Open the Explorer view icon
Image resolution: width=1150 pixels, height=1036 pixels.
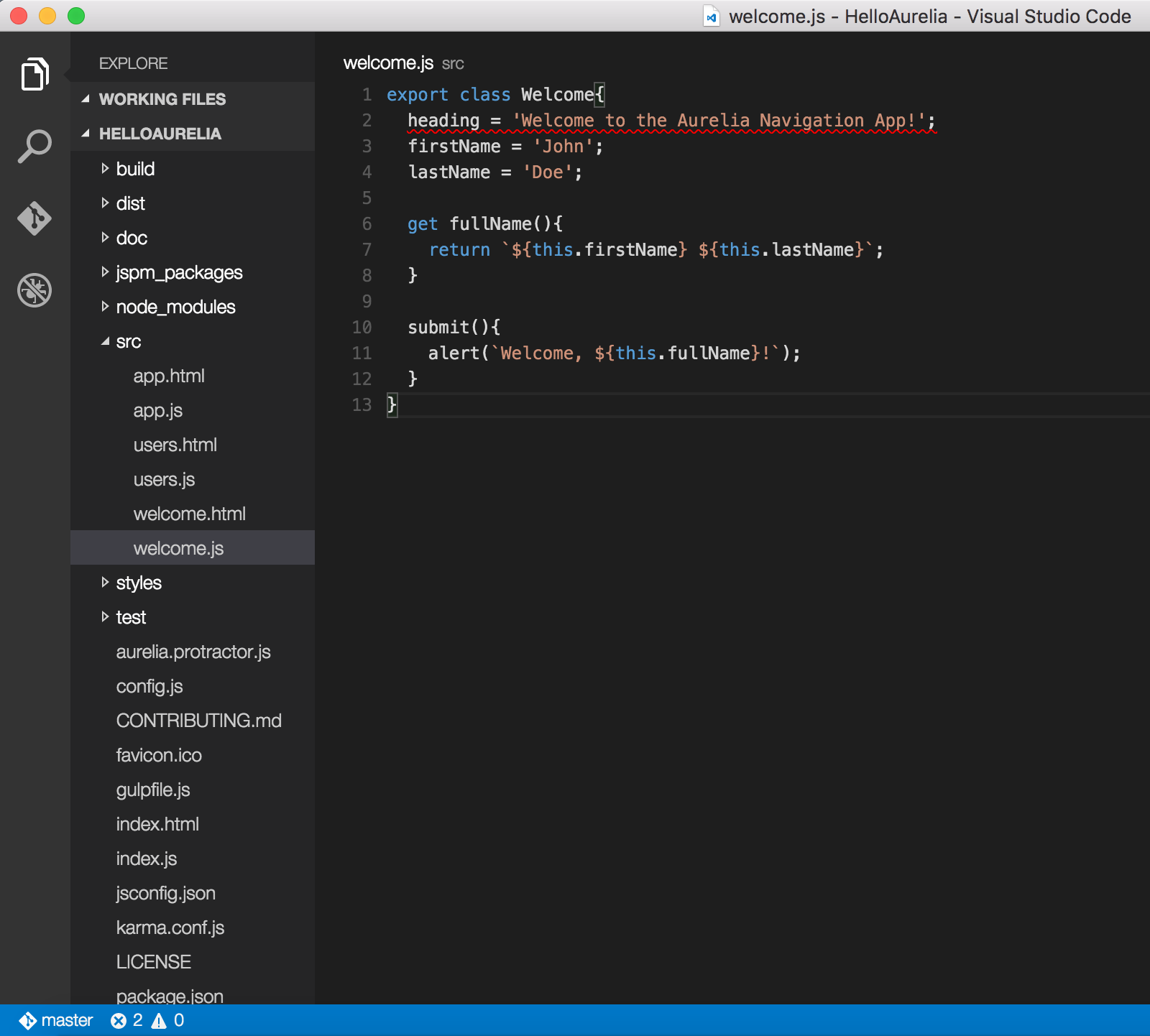point(34,74)
